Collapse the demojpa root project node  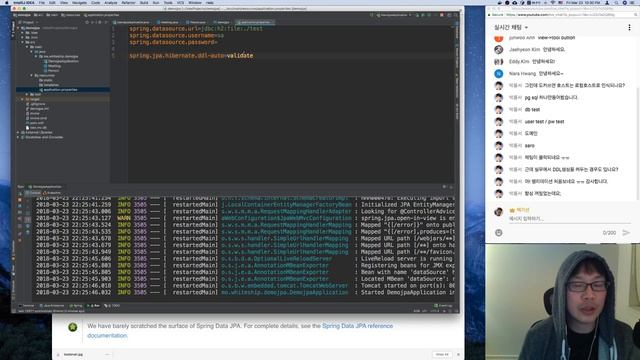tap(19, 28)
